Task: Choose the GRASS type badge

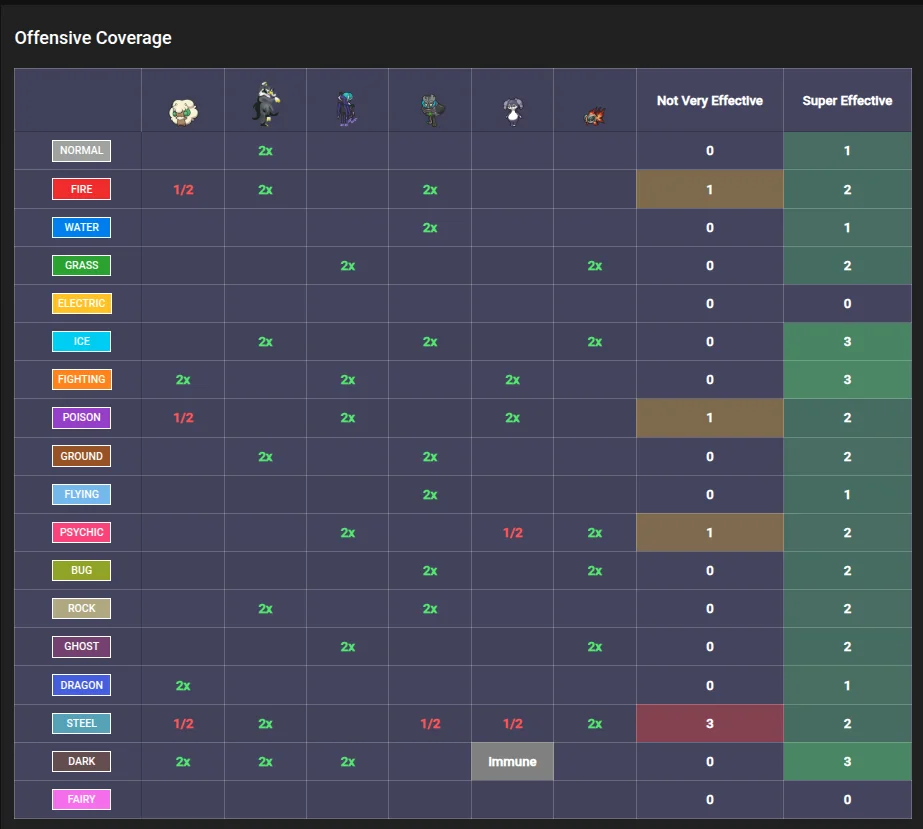Action: click(x=81, y=265)
